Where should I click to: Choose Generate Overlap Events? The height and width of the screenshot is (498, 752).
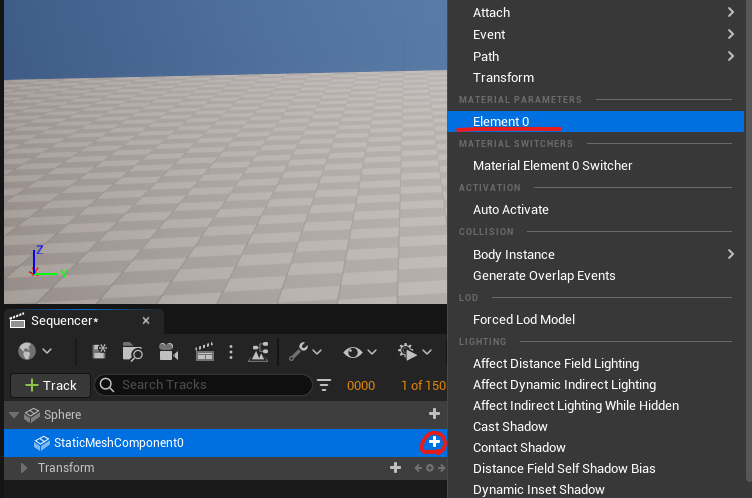pyautogui.click(x=595, y=276)
